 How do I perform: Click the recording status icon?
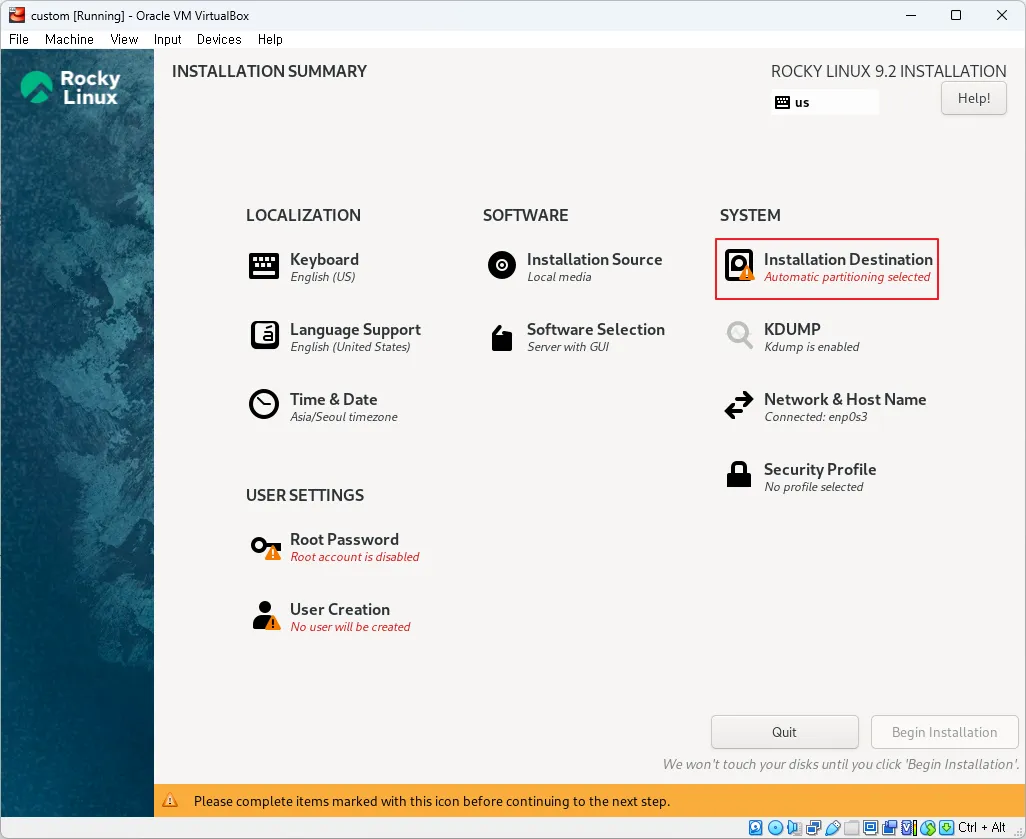(889, 827)
